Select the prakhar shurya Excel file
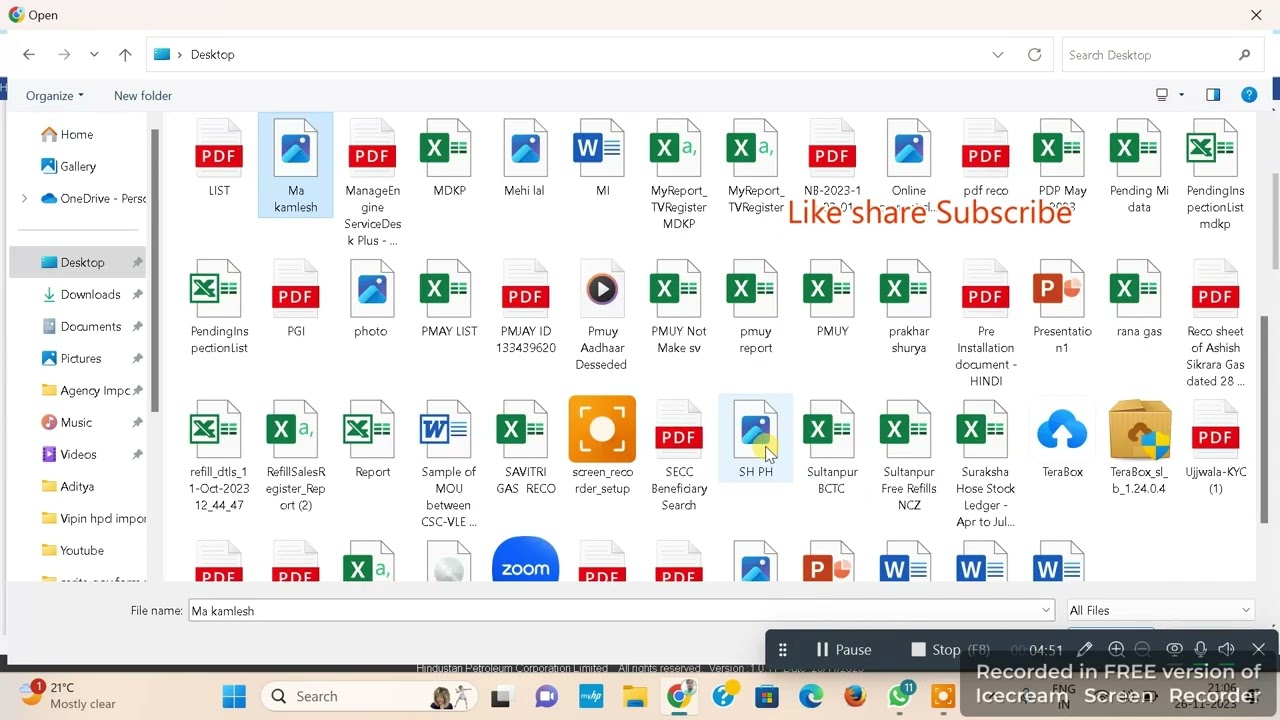1280x720 pixels. tap(909, 306)
